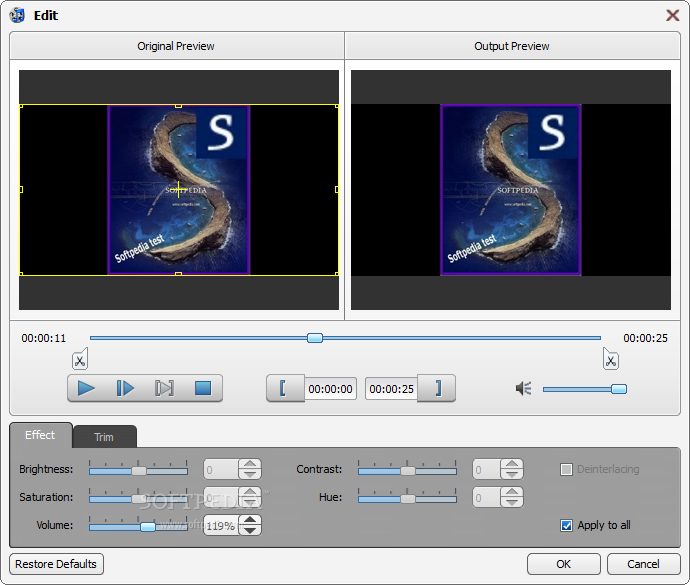The height and width of the screenshot is (585, 690).
Task: Click the Original Preview header
Action: (176, 46)
